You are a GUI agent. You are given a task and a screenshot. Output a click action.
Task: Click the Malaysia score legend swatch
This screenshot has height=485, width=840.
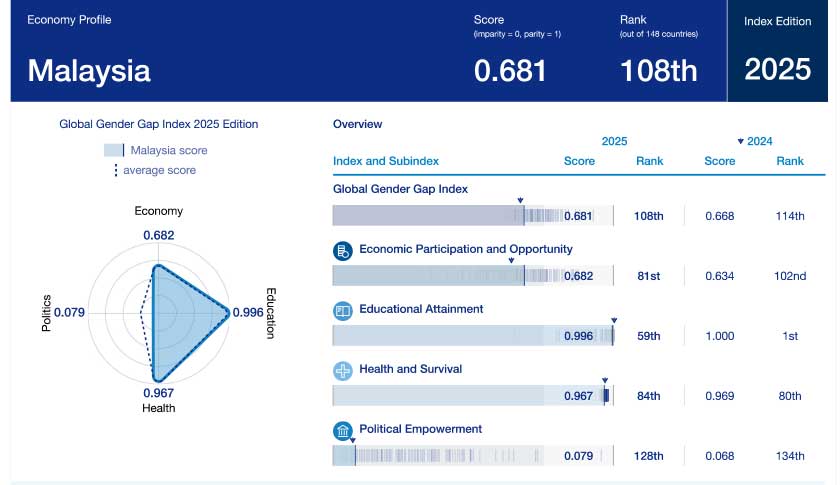[114, 151]
